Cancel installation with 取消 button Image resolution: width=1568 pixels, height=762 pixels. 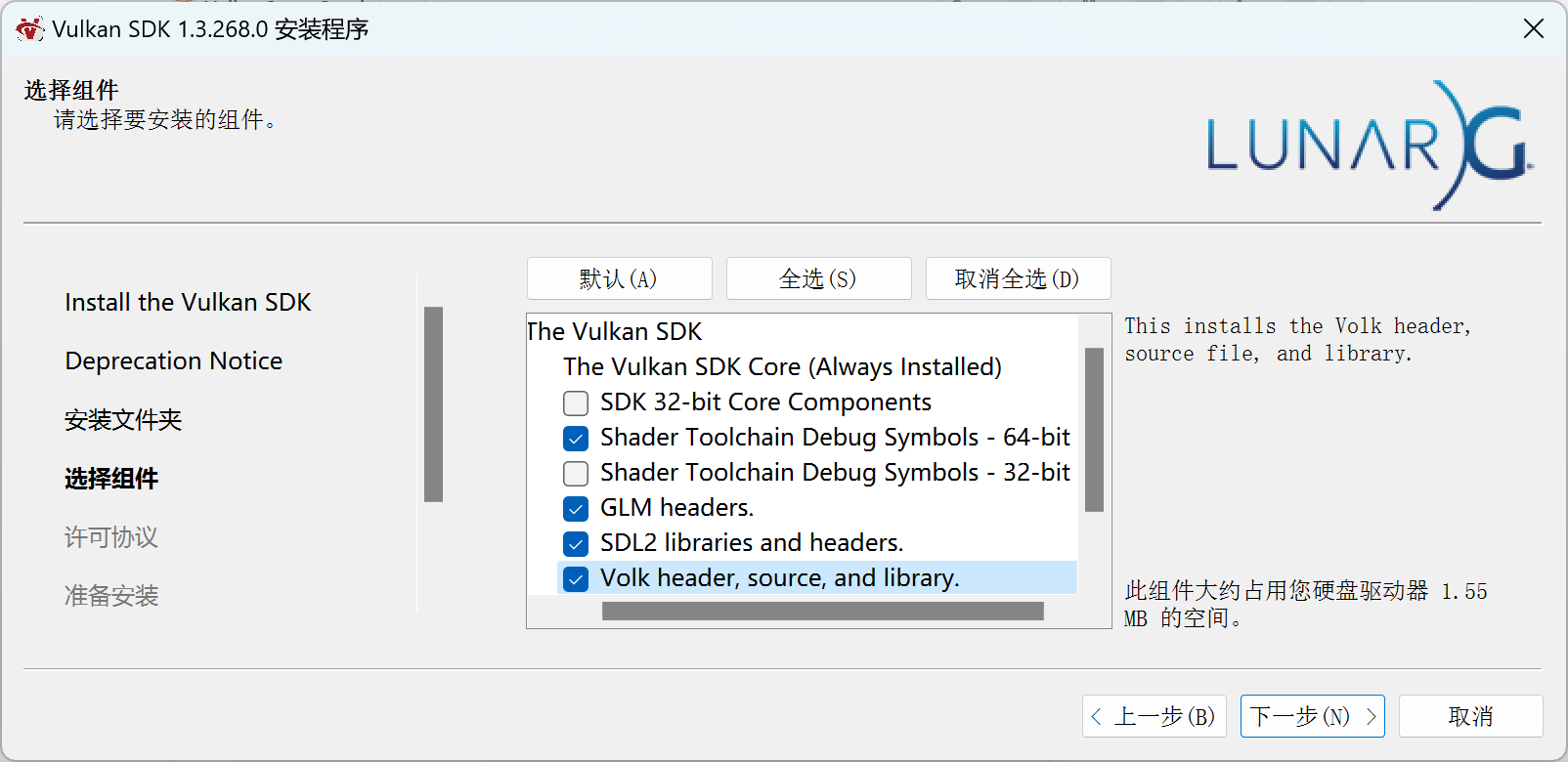pyautogui.click(x=1470, y=716)
